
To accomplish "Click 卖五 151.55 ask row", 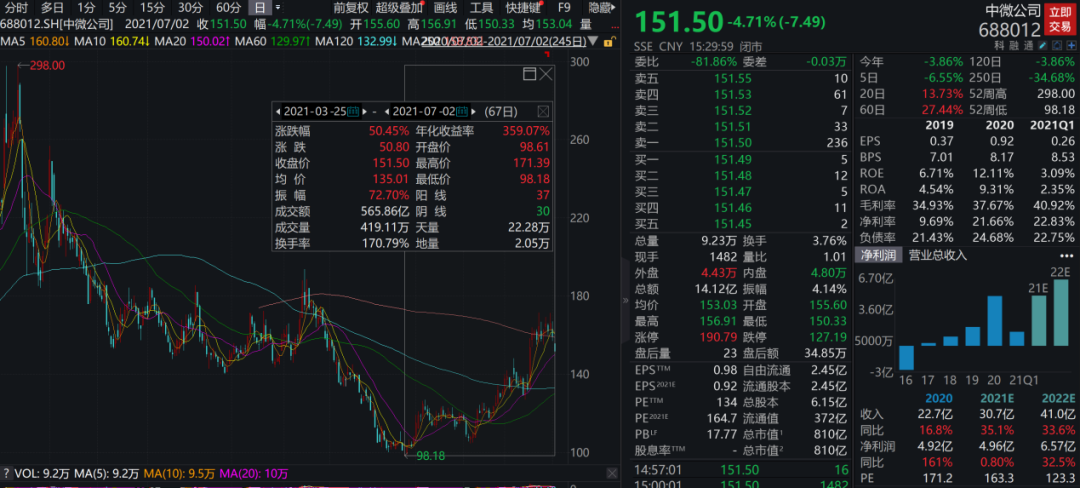I will tap(741, 78).
